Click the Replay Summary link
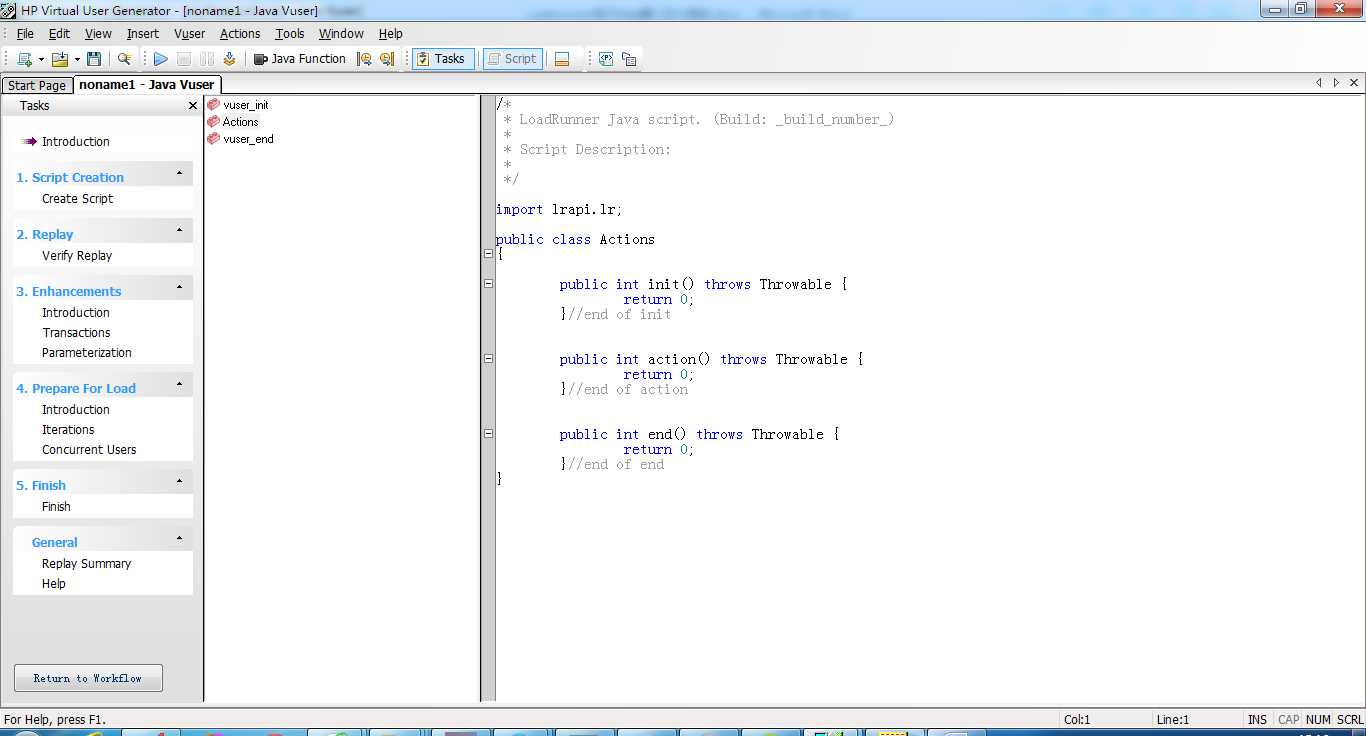The height and width of the screenshot is (736, 1366). click(x=86, y=564)
